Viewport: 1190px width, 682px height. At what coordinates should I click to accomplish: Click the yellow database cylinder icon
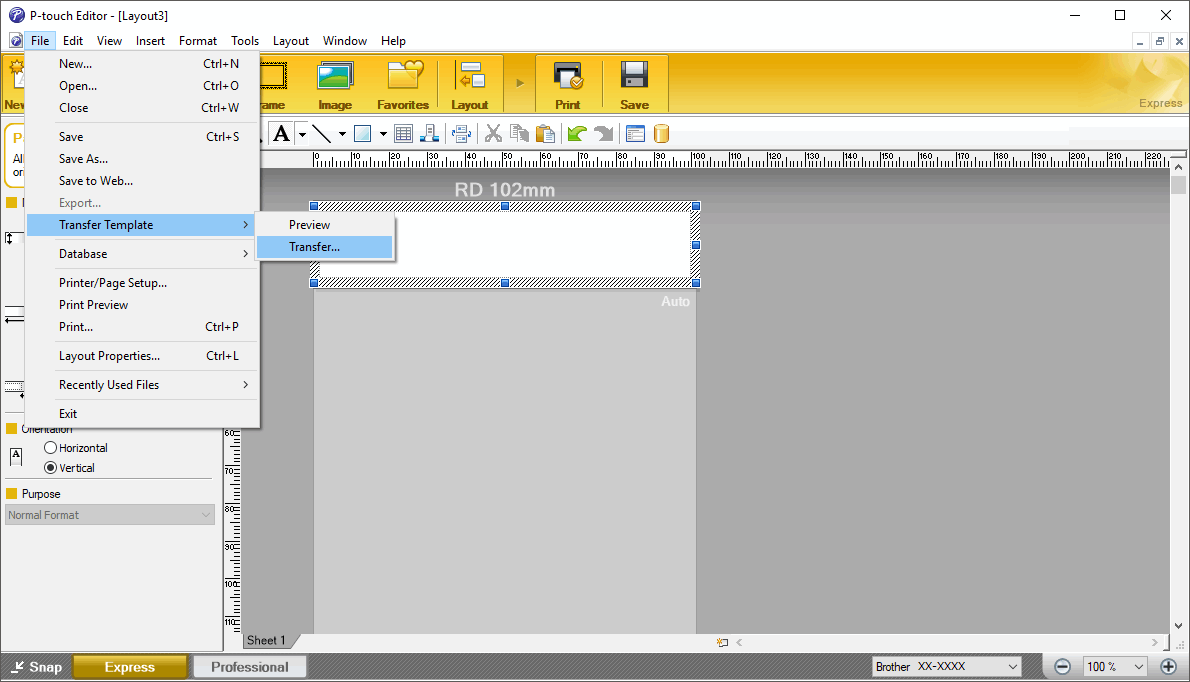(x=661, y=134)
